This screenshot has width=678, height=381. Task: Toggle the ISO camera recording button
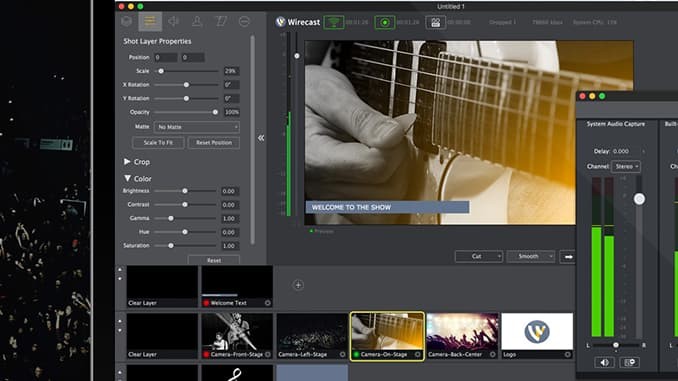pyautogui.click(x=435, y=22)
